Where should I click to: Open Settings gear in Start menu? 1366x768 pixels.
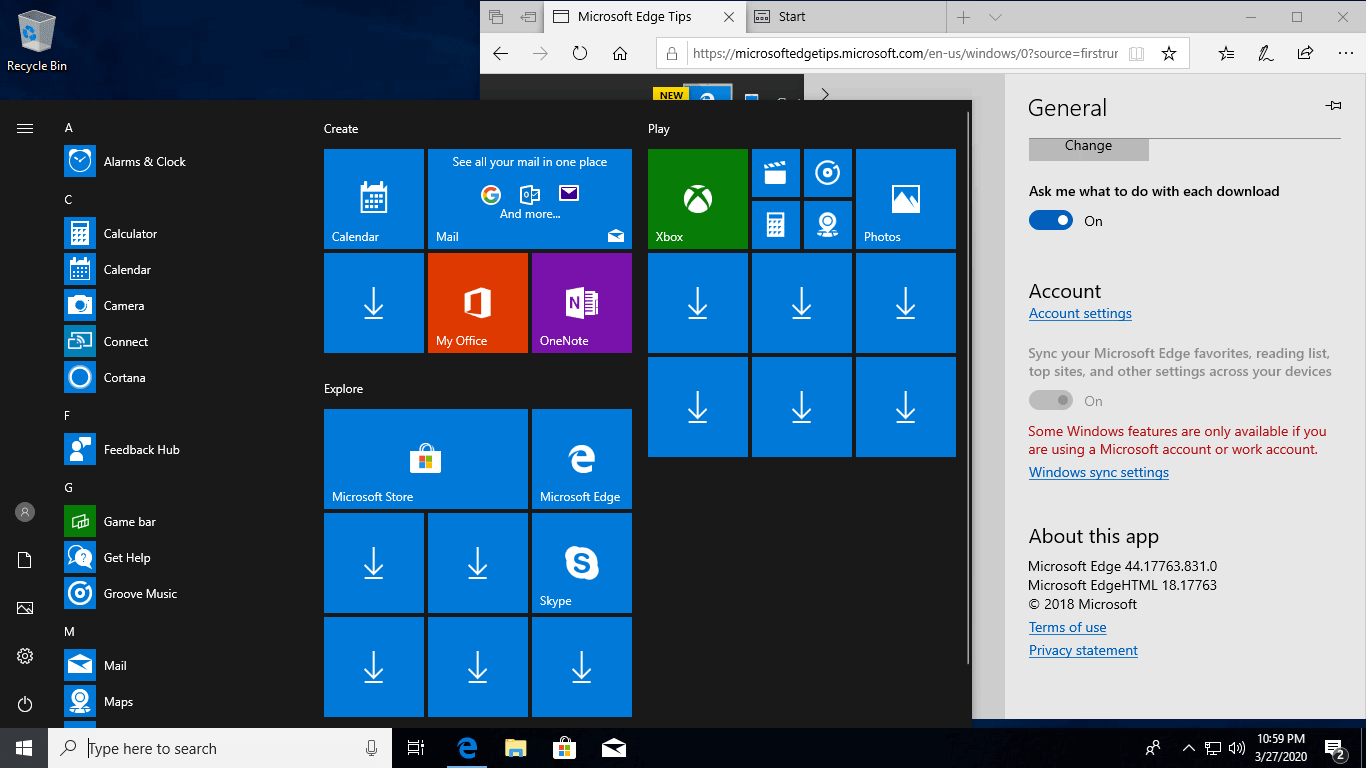click(x=25, y=656)
